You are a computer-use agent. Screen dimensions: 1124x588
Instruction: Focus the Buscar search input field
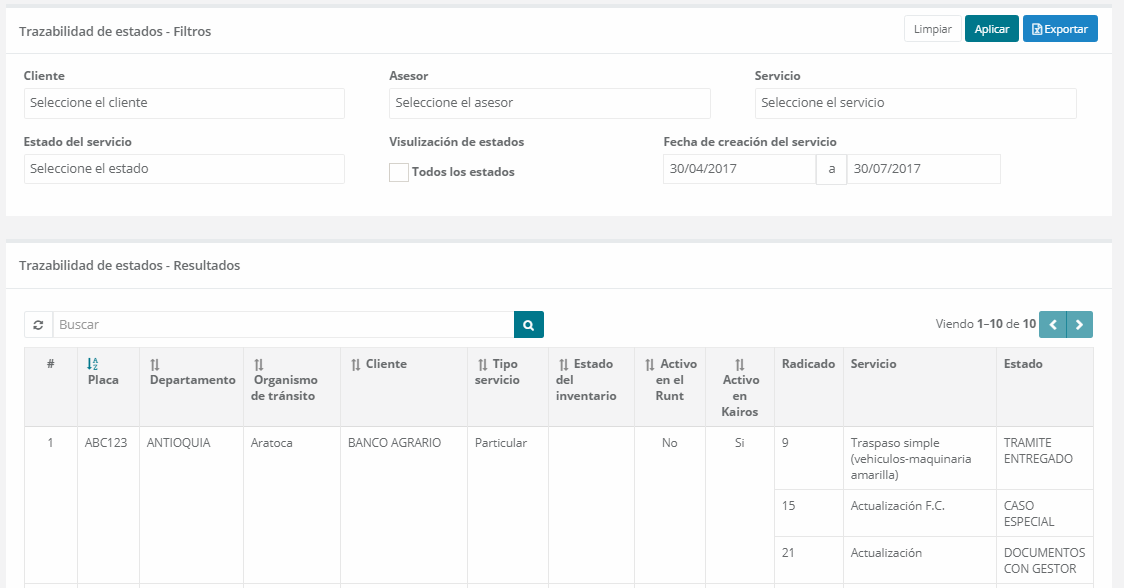point(283,325)
